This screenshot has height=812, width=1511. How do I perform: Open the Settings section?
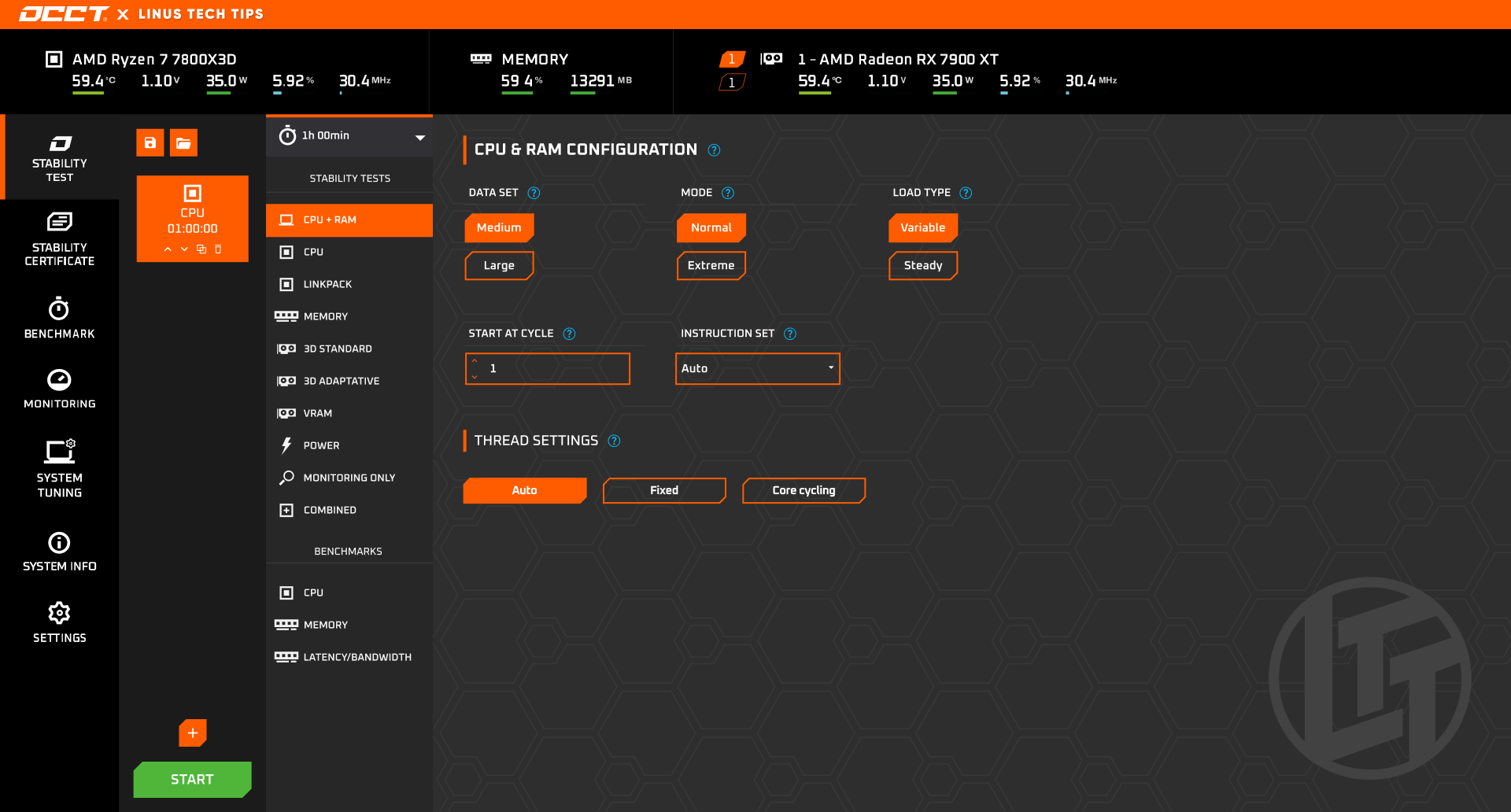pos(60,622)
